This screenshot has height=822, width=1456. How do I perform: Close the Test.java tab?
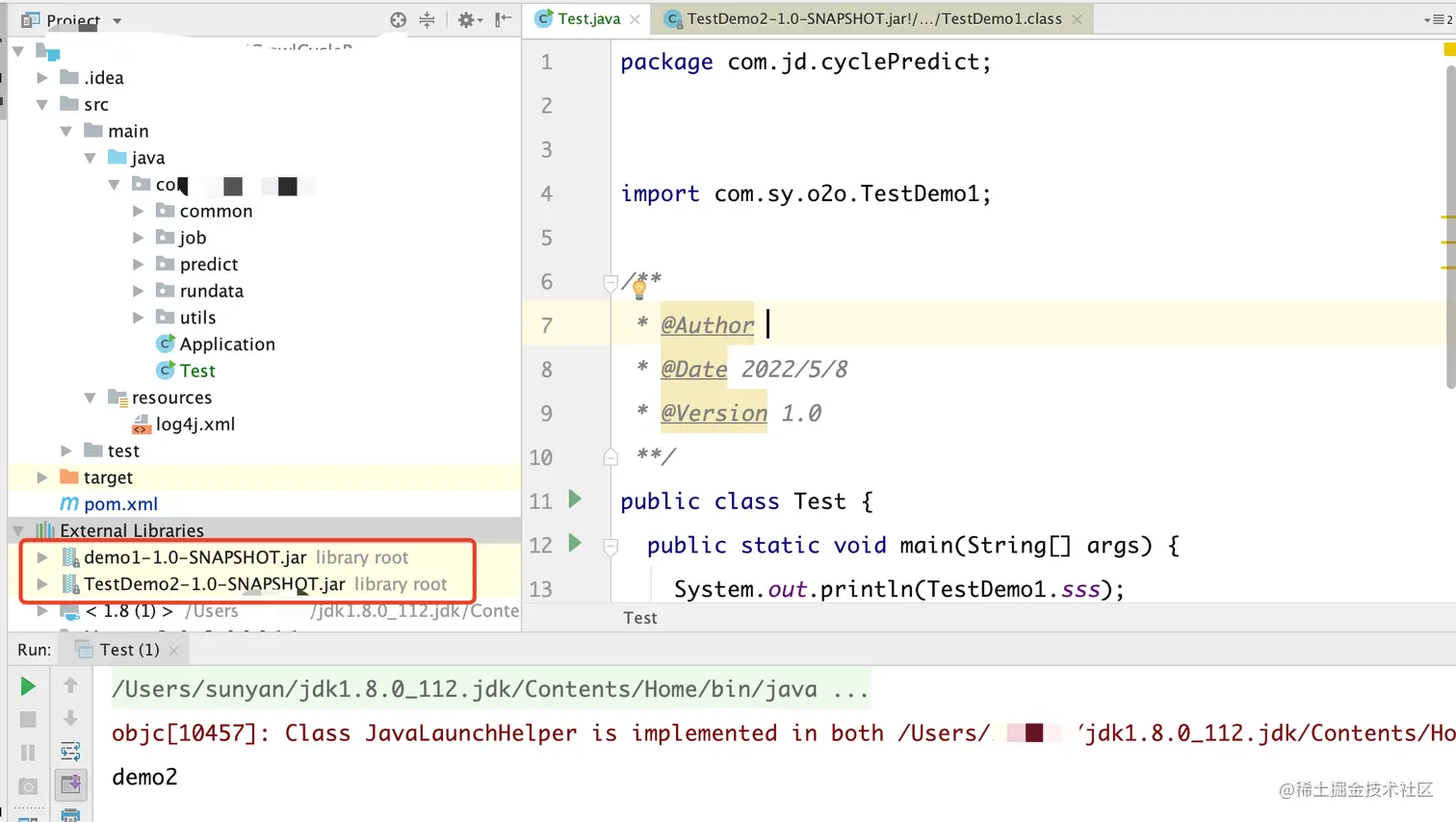(635, 19)
